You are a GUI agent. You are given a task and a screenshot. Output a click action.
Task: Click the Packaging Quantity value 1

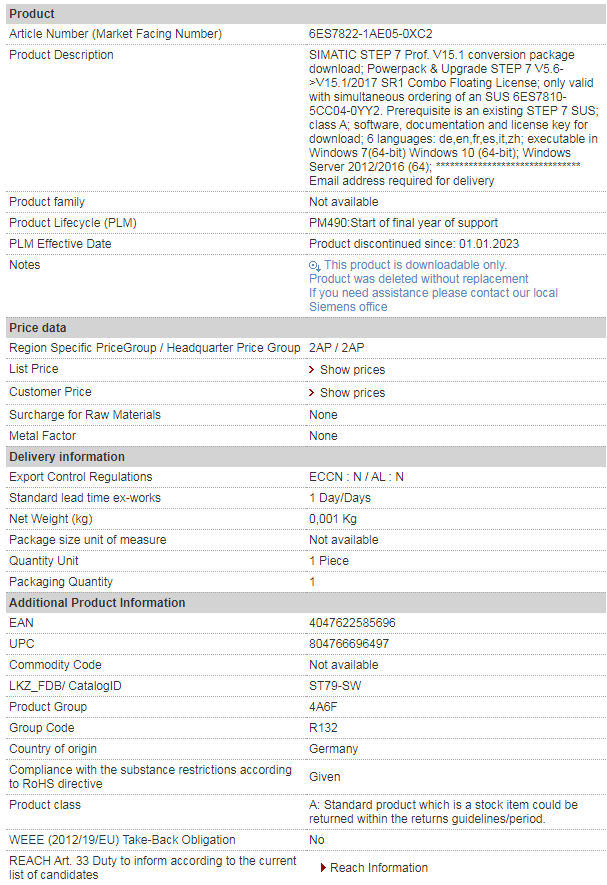click(x=312, y=582)
